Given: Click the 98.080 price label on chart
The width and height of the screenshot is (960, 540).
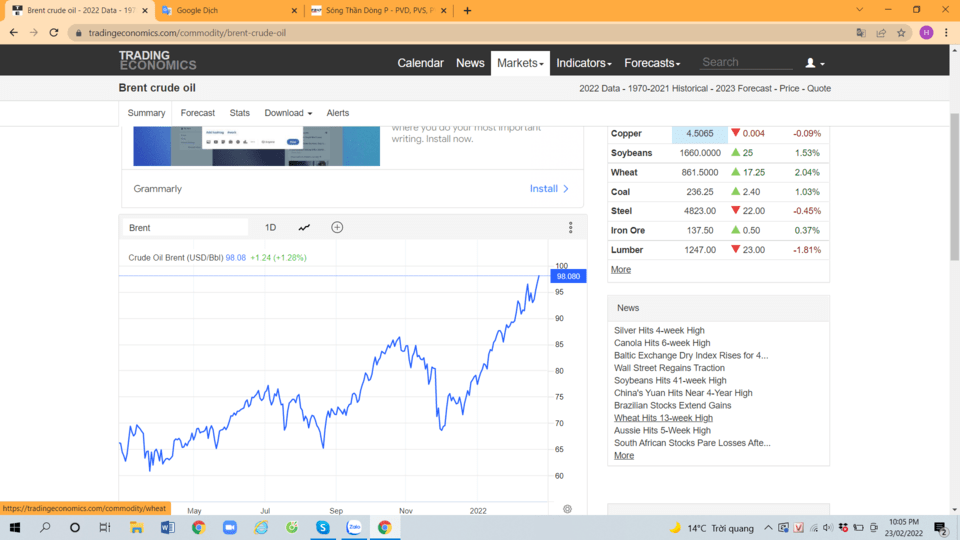Looking at the screenshot, I should click(x=568, y=276).
